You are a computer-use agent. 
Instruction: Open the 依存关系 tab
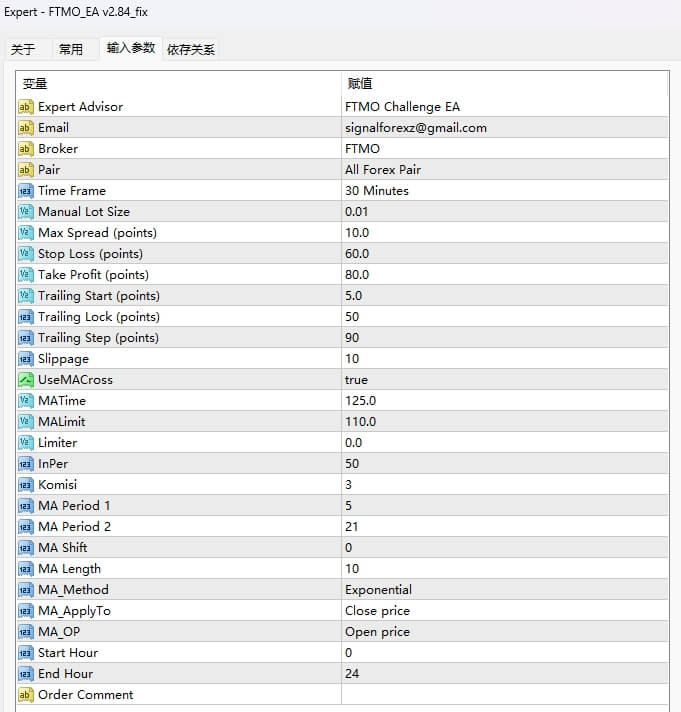click(191, 49)
